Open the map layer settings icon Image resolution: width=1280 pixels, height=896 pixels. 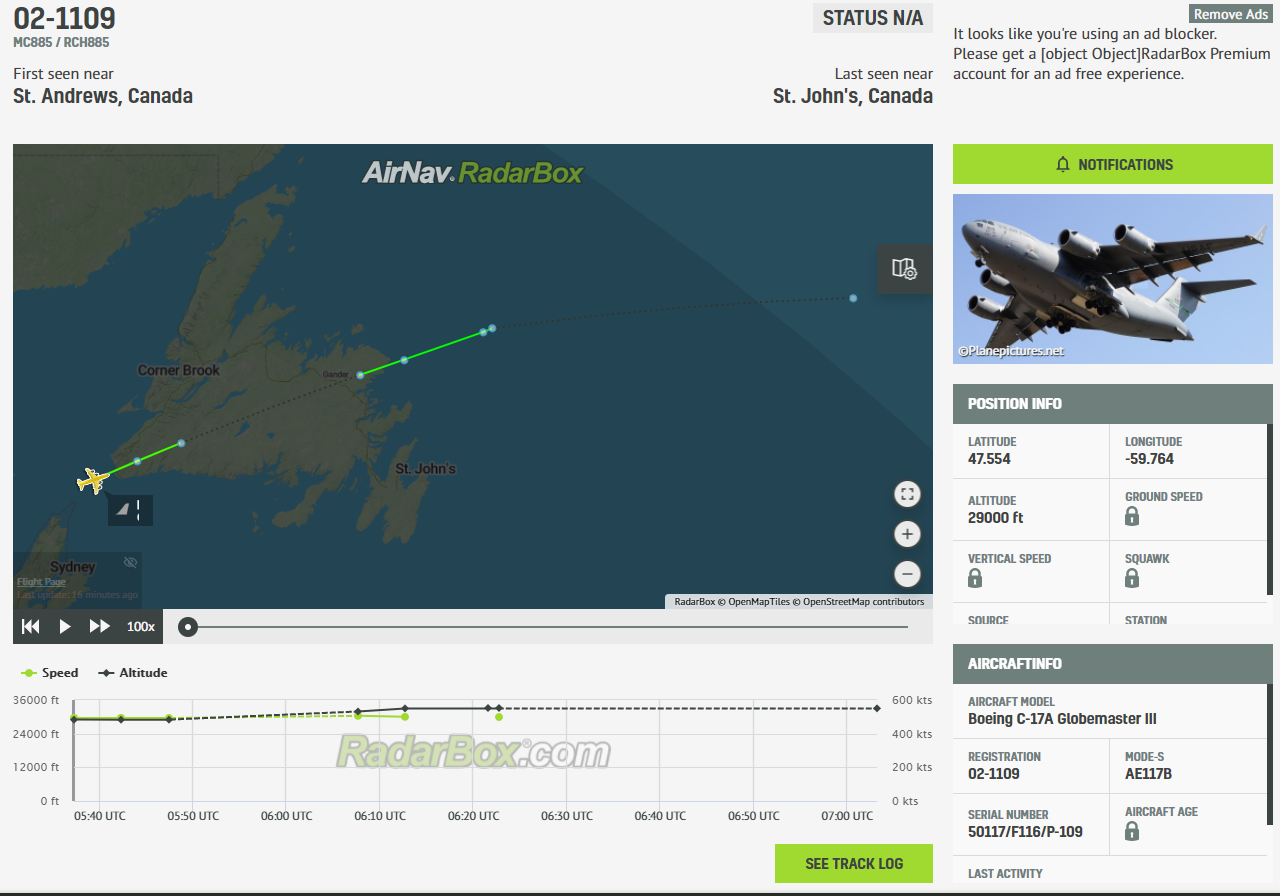pyautogui.click(x=904, y=269)
